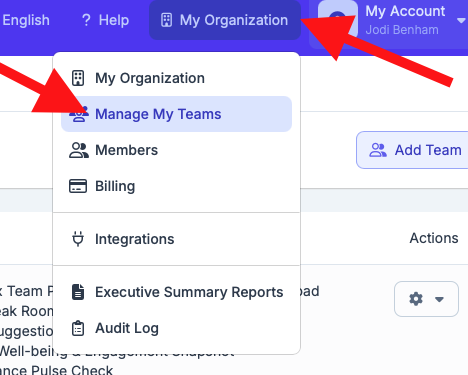
Task: Click the building icon in navbar button
Action: tap(166, 20)
